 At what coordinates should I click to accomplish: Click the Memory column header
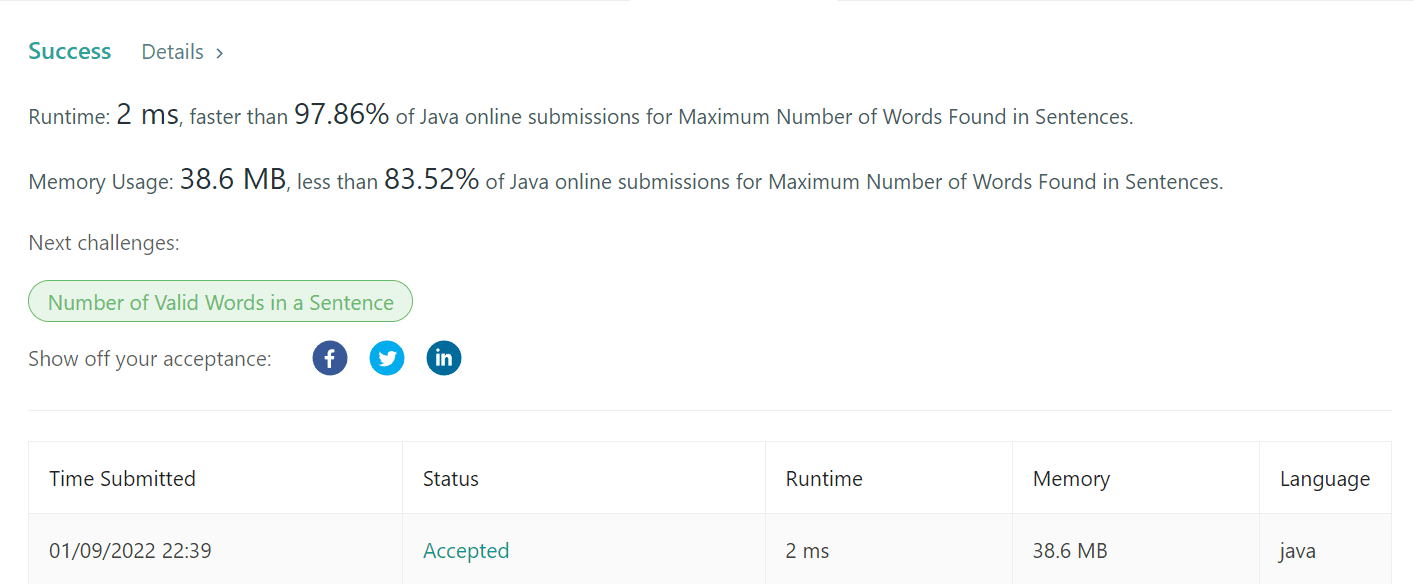click(x=1071, y=478)
